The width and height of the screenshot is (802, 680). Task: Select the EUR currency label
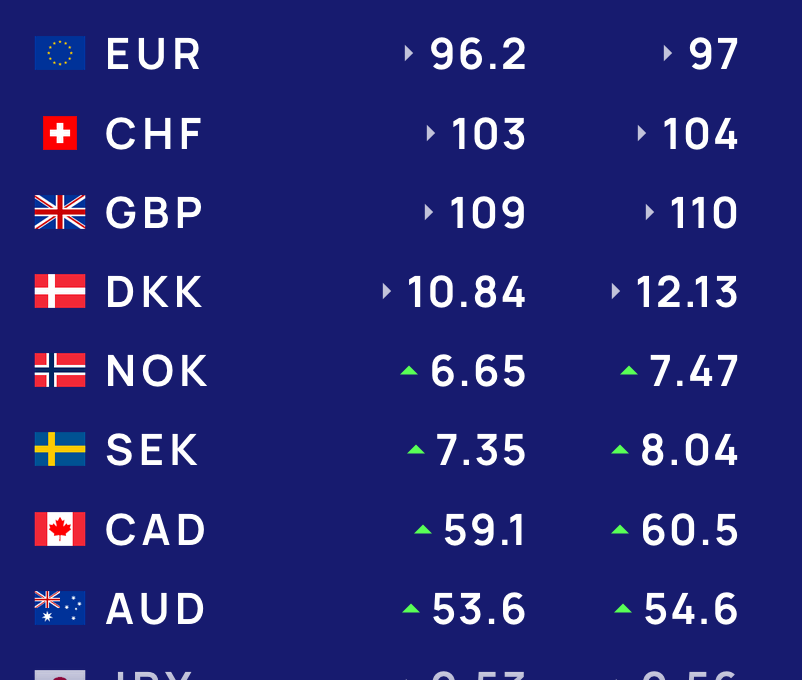pos(154,54)
